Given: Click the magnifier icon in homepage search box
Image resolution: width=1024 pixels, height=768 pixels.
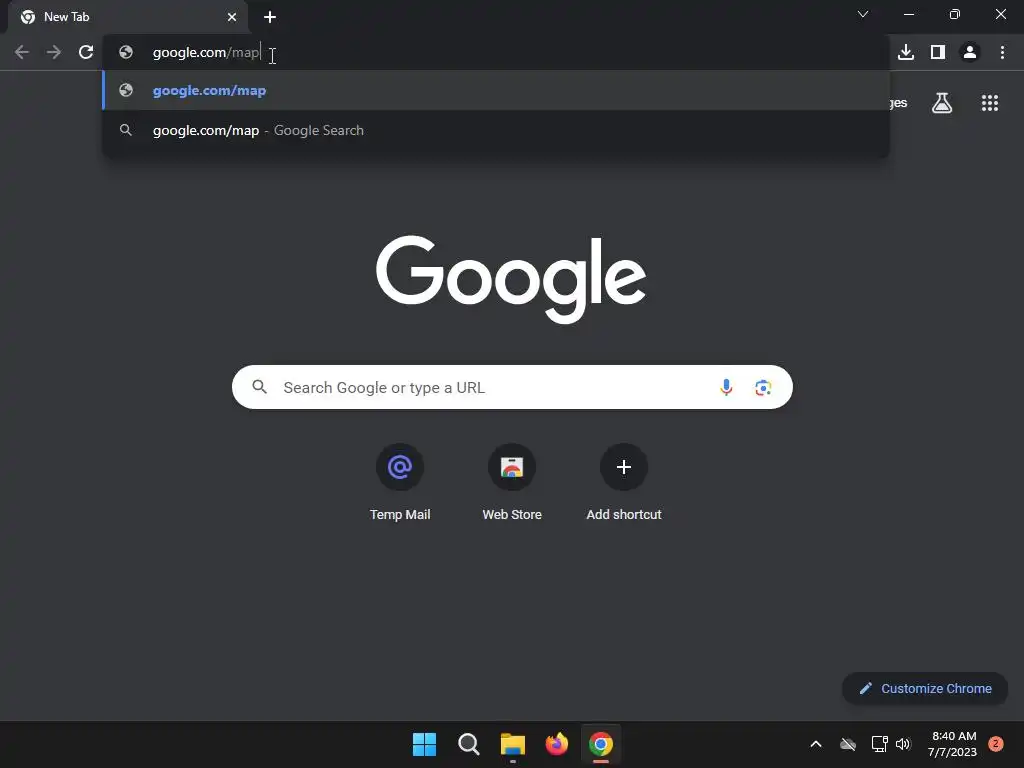Looking at the screenshot, I should tap(260, 387).
